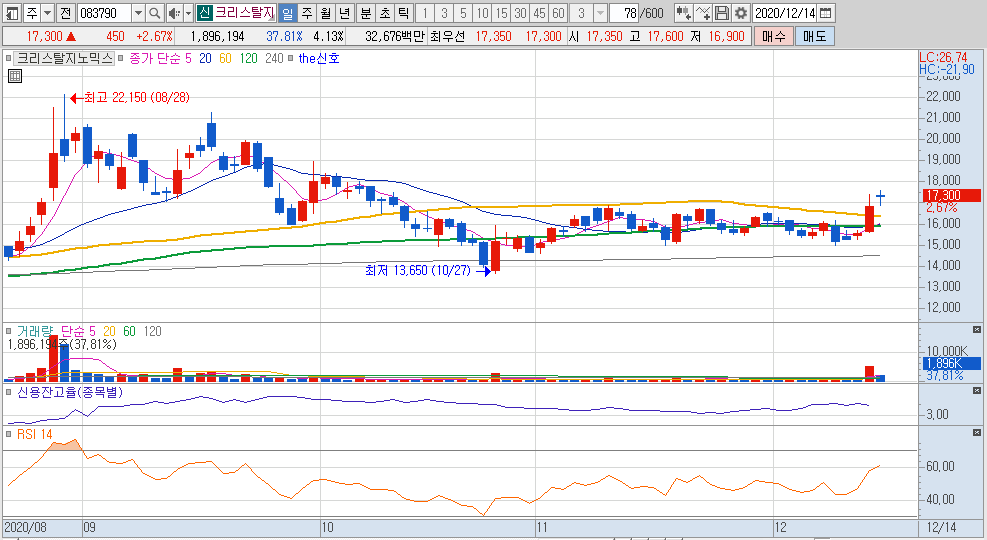The height and width of the screenshot is (540, 987).
Task: Click the신호 indicator label
Action: pyautogui.click(x=319, y=59)
